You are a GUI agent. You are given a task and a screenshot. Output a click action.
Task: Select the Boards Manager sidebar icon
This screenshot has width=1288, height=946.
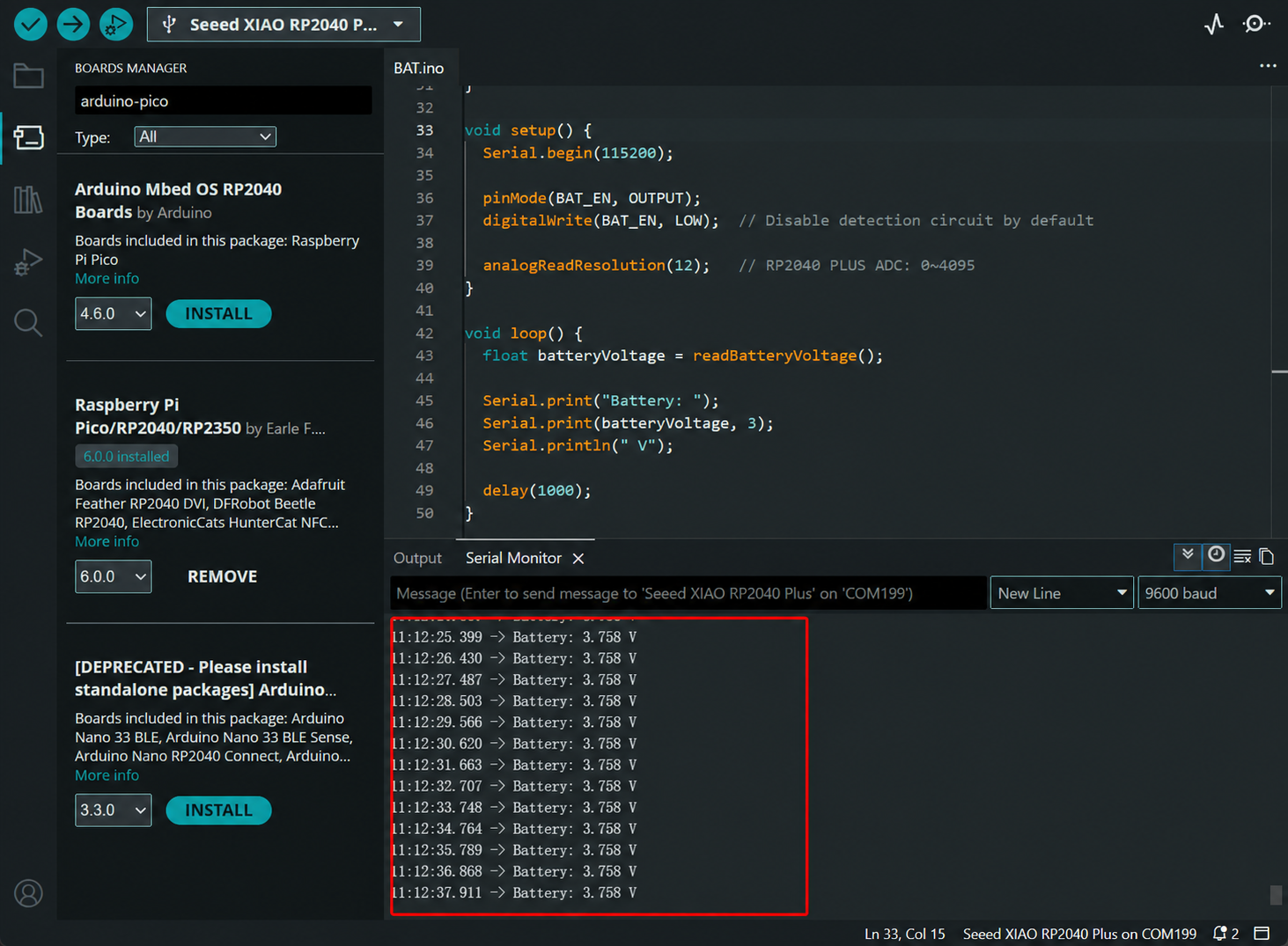(x=28, y=137)
